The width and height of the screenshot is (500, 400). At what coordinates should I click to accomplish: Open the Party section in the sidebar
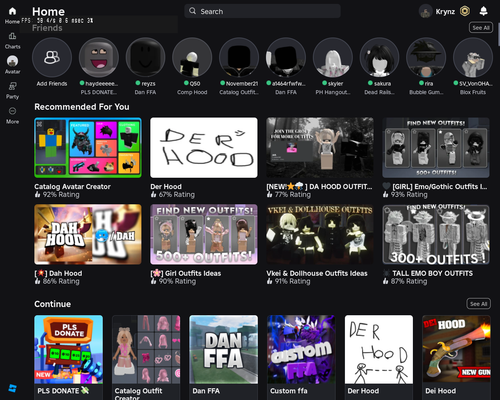[12, 87]
